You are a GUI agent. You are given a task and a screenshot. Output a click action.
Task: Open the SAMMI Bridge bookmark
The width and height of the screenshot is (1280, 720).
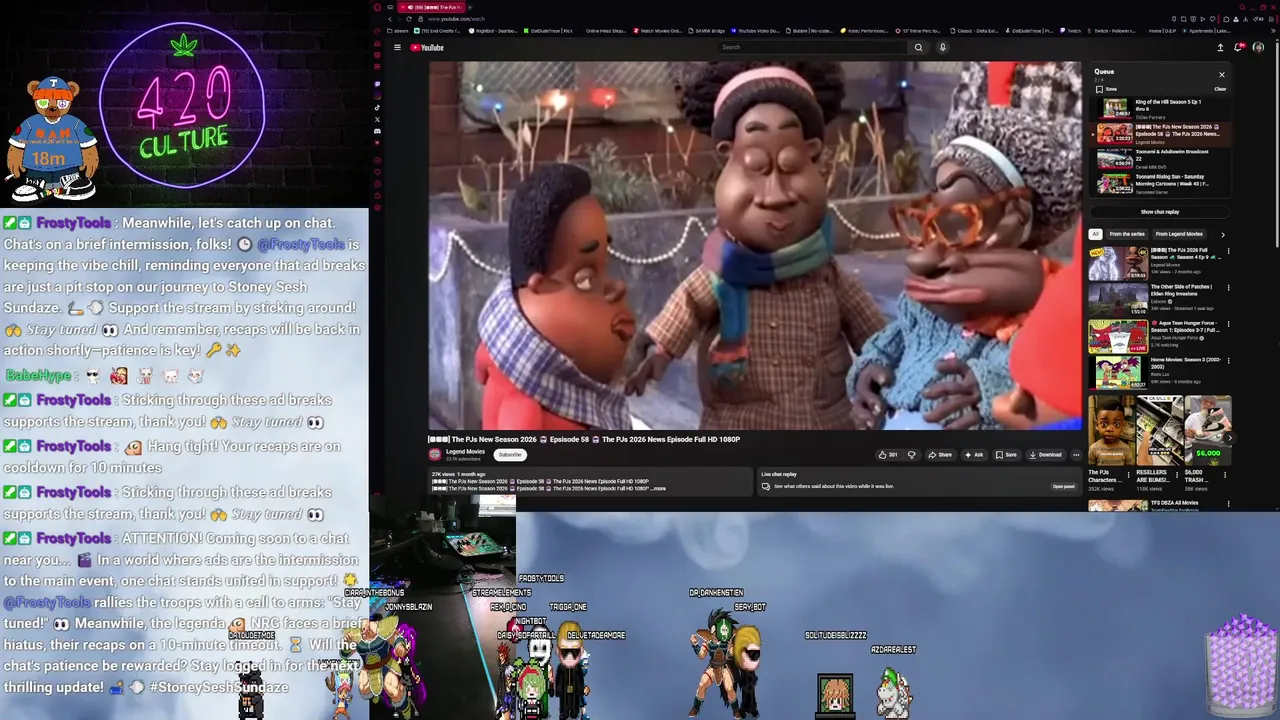[706, 31]
